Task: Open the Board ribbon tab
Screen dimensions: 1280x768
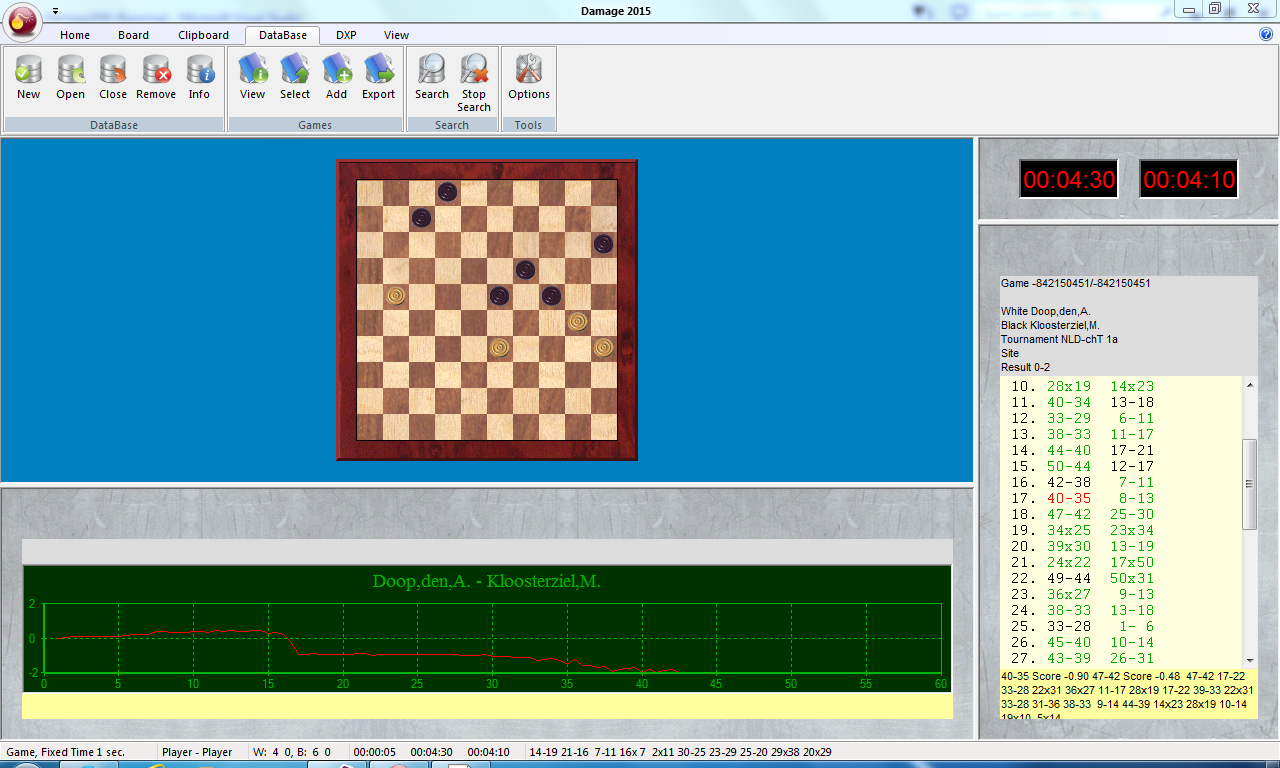Action: [133, 35]
